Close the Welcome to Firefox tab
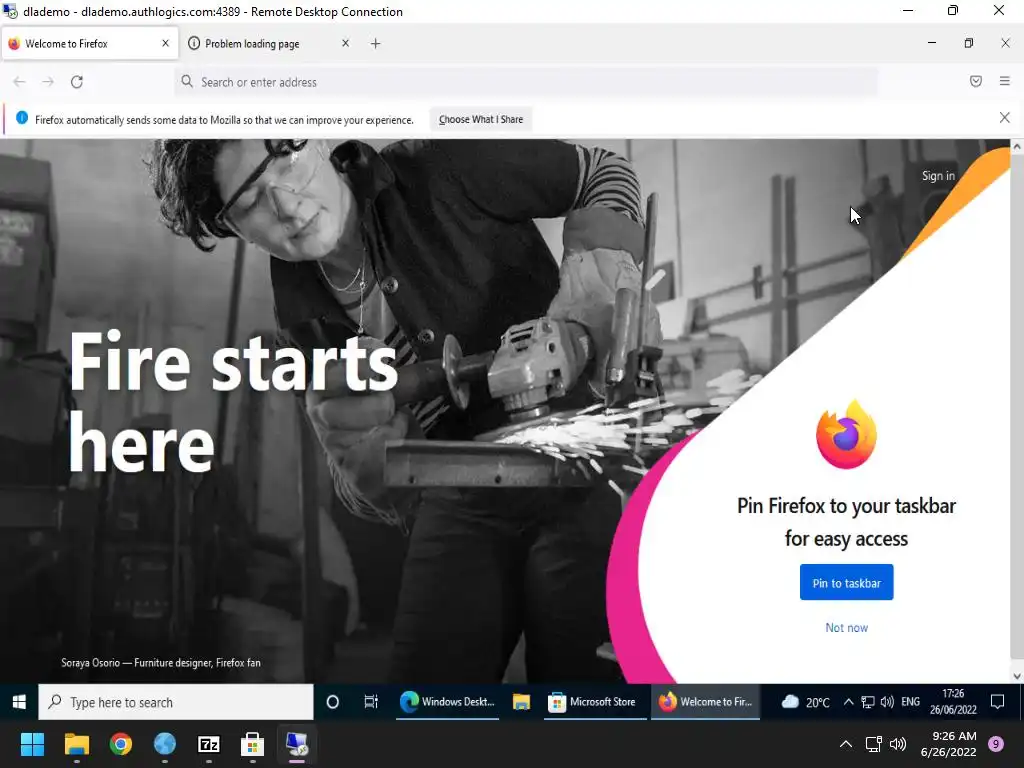This screenshot has width=1024, height=768. pyautogui.click(x=165, y=43)
